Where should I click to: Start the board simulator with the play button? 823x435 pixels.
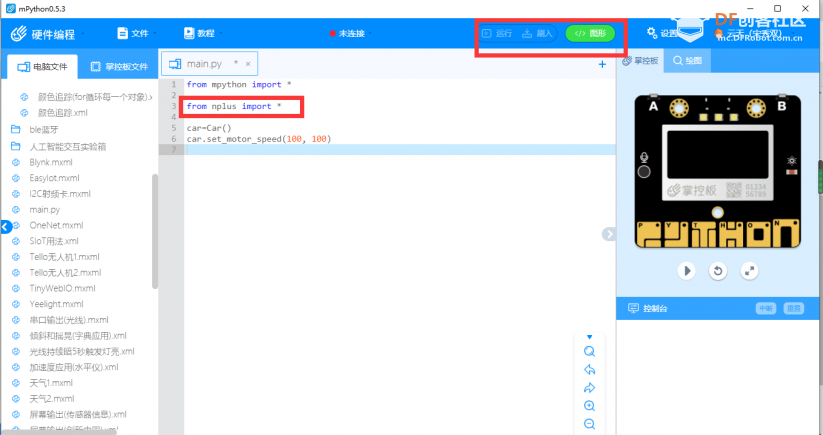[687, 271]
